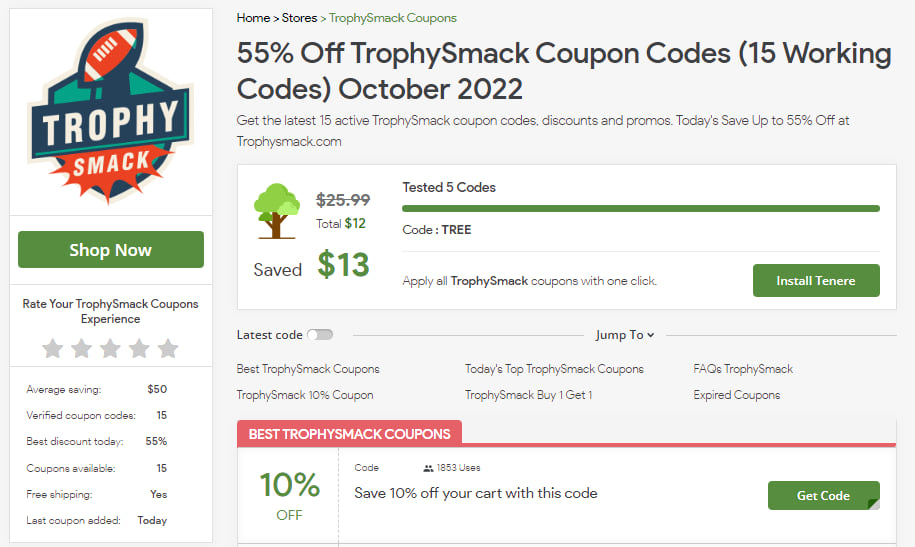Click the users icon beside 1853 Uses
Image resolution: width=915 pixels, height=547 pixels.
pyautogui.click(x=428, y=467)
